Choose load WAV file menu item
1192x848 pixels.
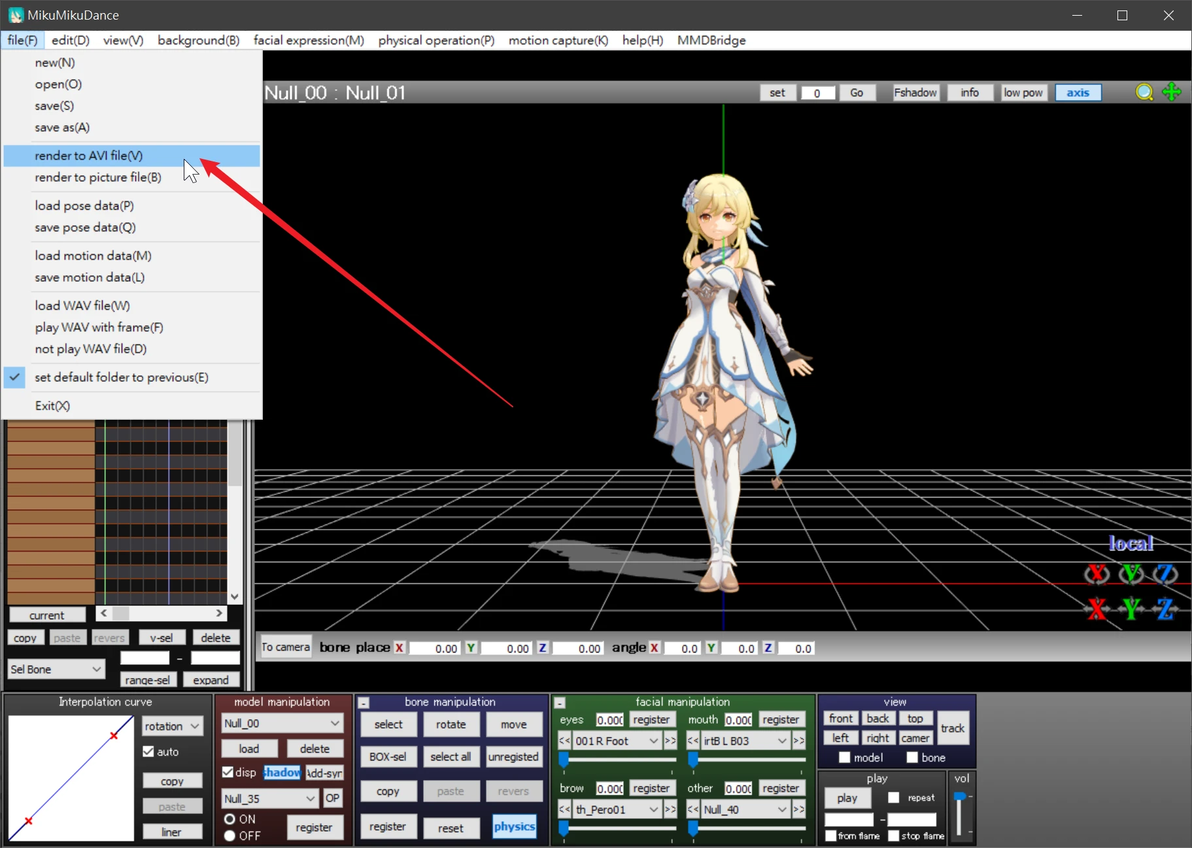[132, 306]
